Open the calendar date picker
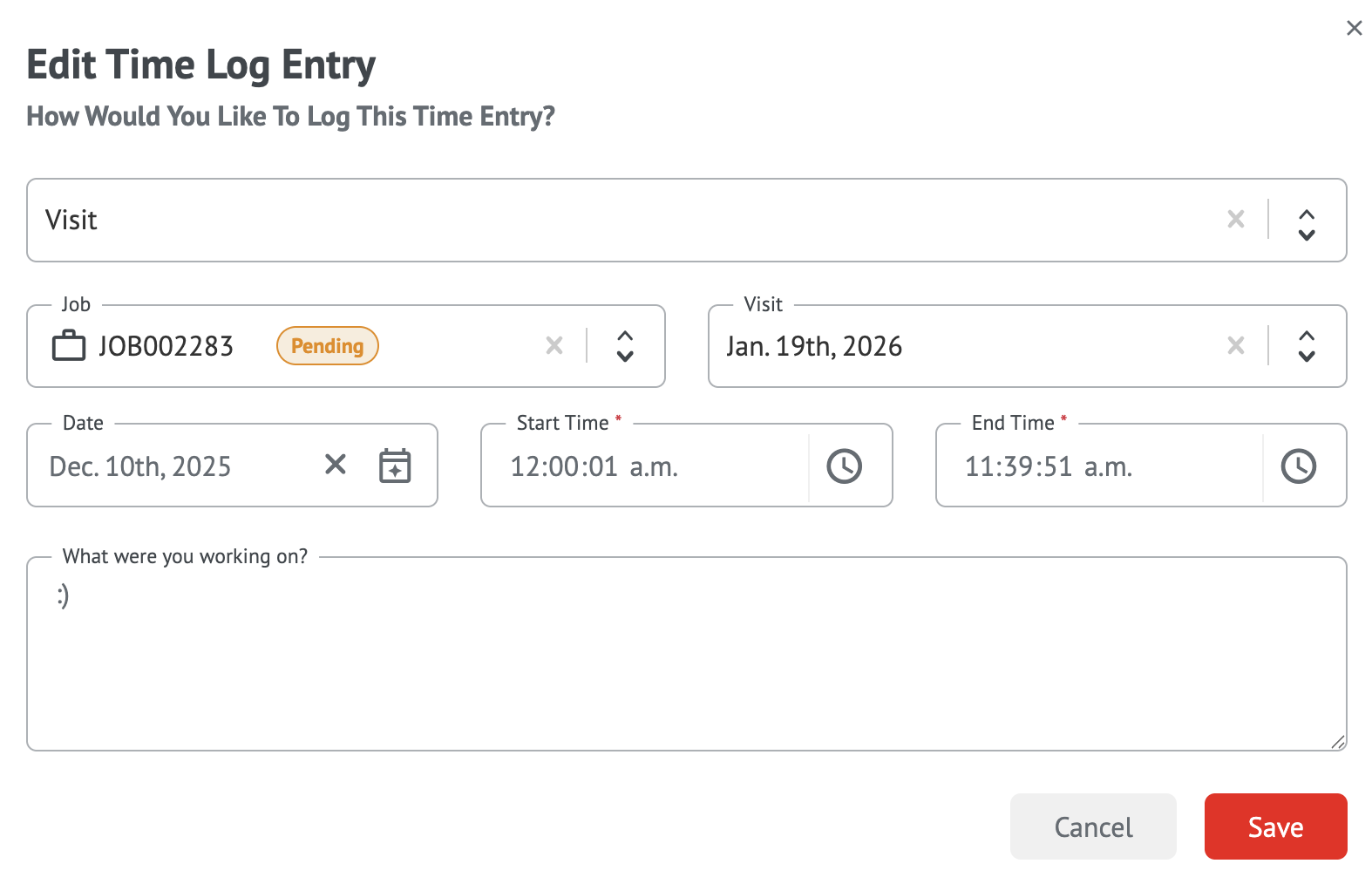 (x=395, y=466)
